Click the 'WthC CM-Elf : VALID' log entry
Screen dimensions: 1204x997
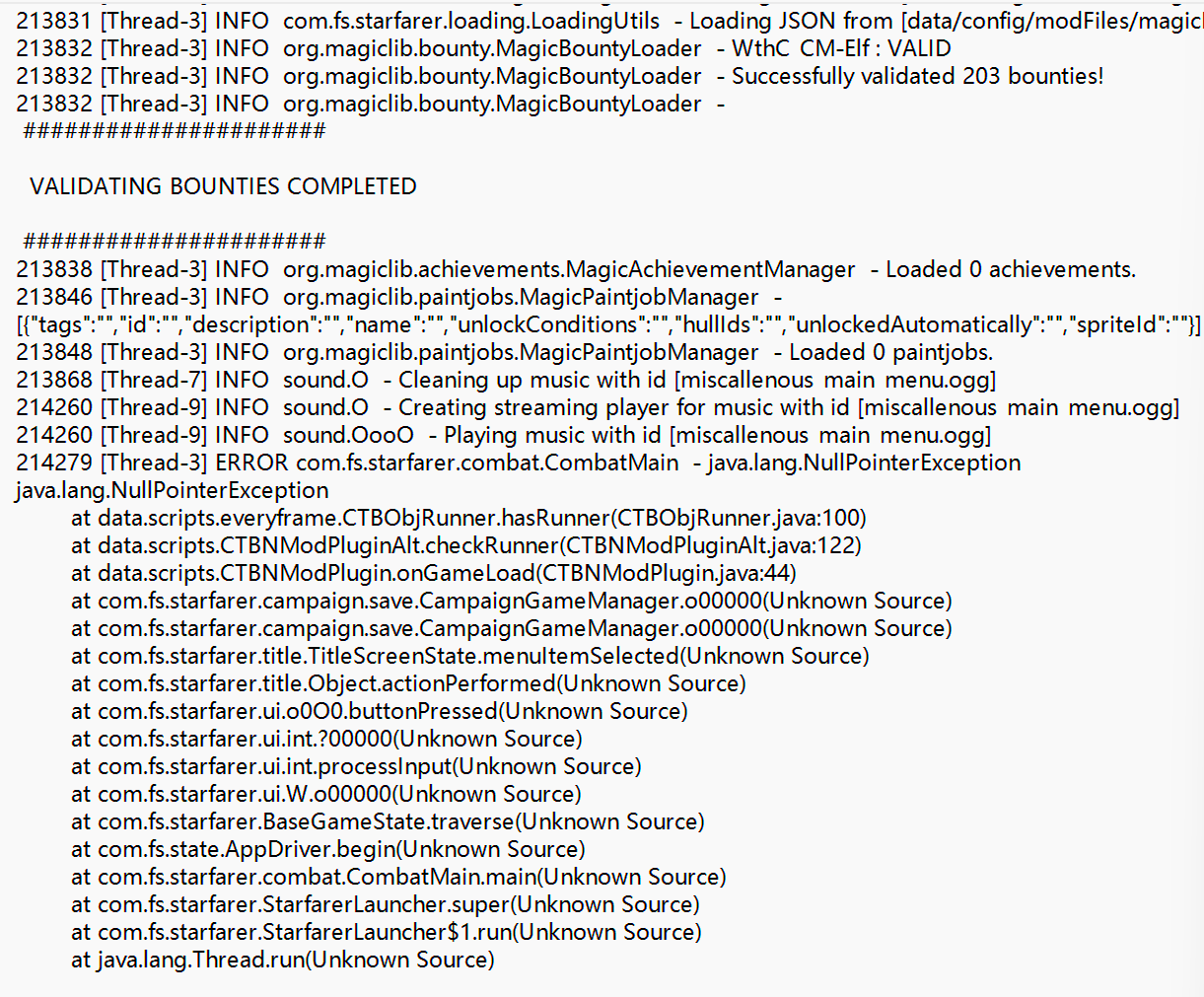pos(841,48)
